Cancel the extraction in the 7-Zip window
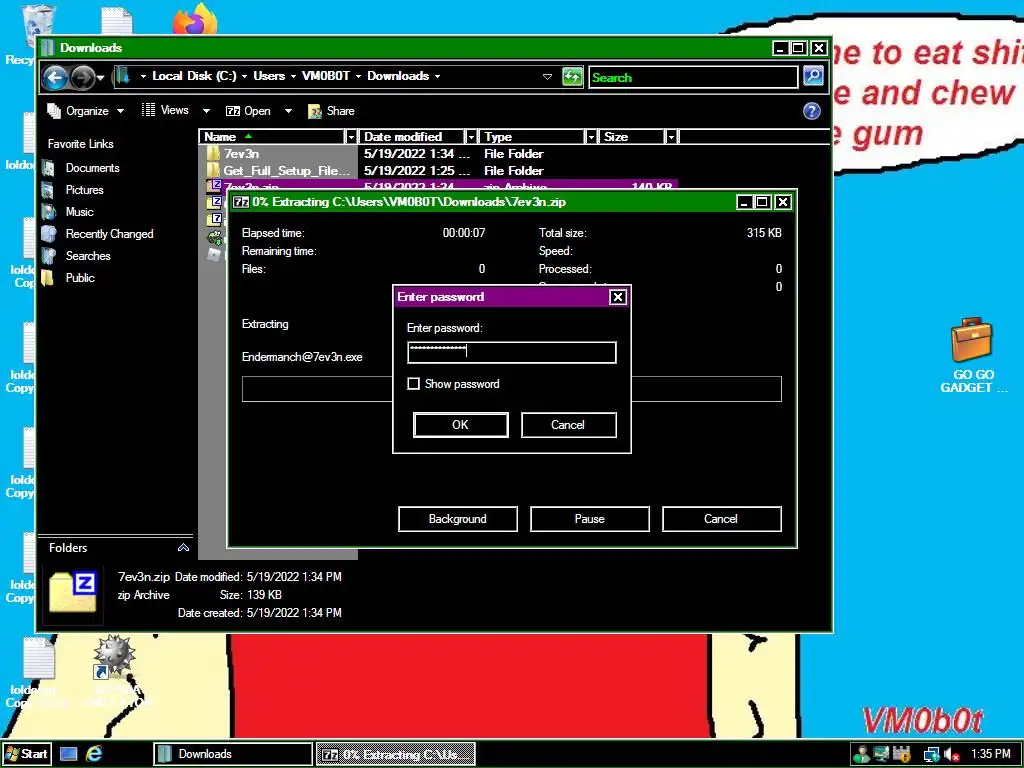 click(x=721, y=519)
